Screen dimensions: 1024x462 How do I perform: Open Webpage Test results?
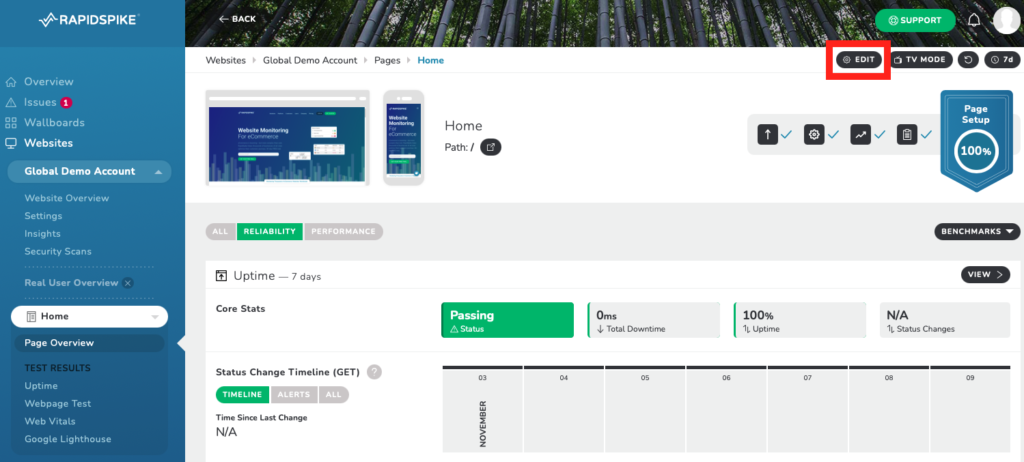click(57, 403)
